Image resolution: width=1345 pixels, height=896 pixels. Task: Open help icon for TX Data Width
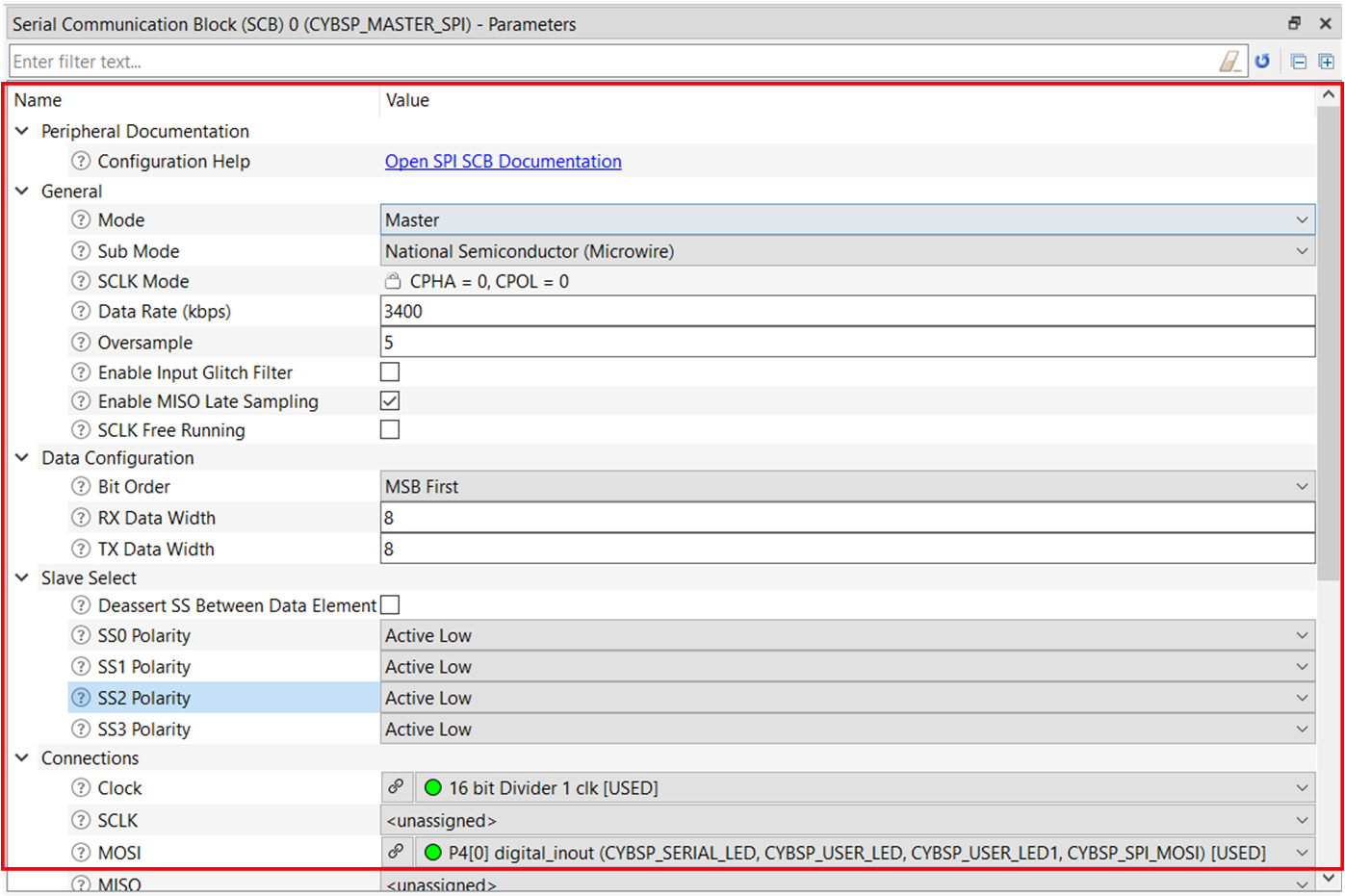click(x=82, y=549)
